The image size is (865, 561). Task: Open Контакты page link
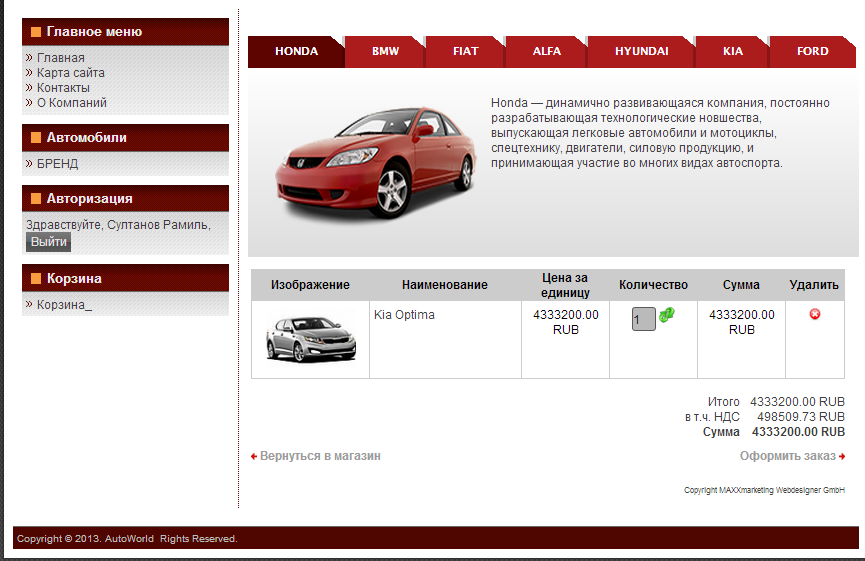point(63,88)
